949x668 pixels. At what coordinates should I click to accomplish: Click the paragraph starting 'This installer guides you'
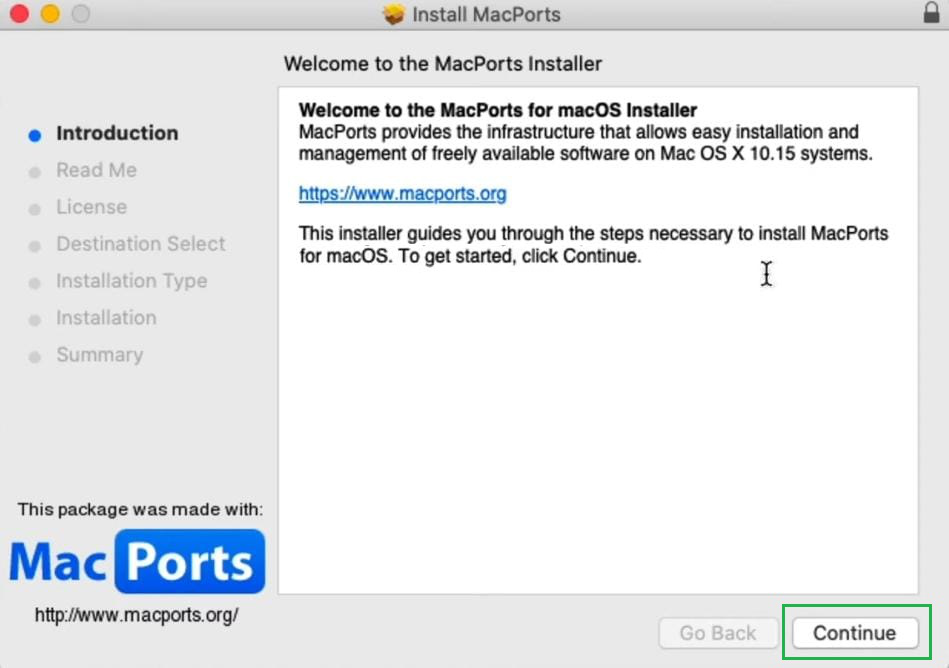(593, 244)
